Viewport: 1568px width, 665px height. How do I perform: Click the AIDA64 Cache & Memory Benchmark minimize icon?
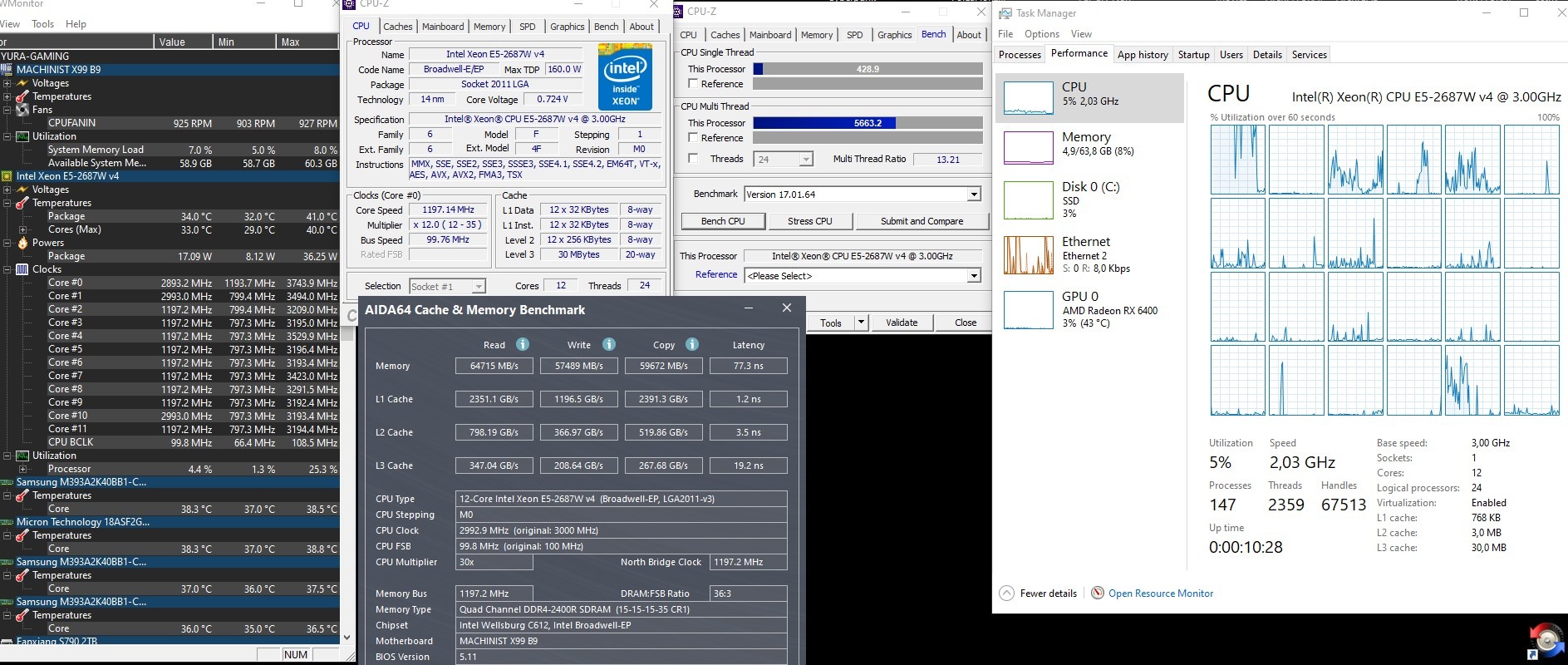click(748, 308)
